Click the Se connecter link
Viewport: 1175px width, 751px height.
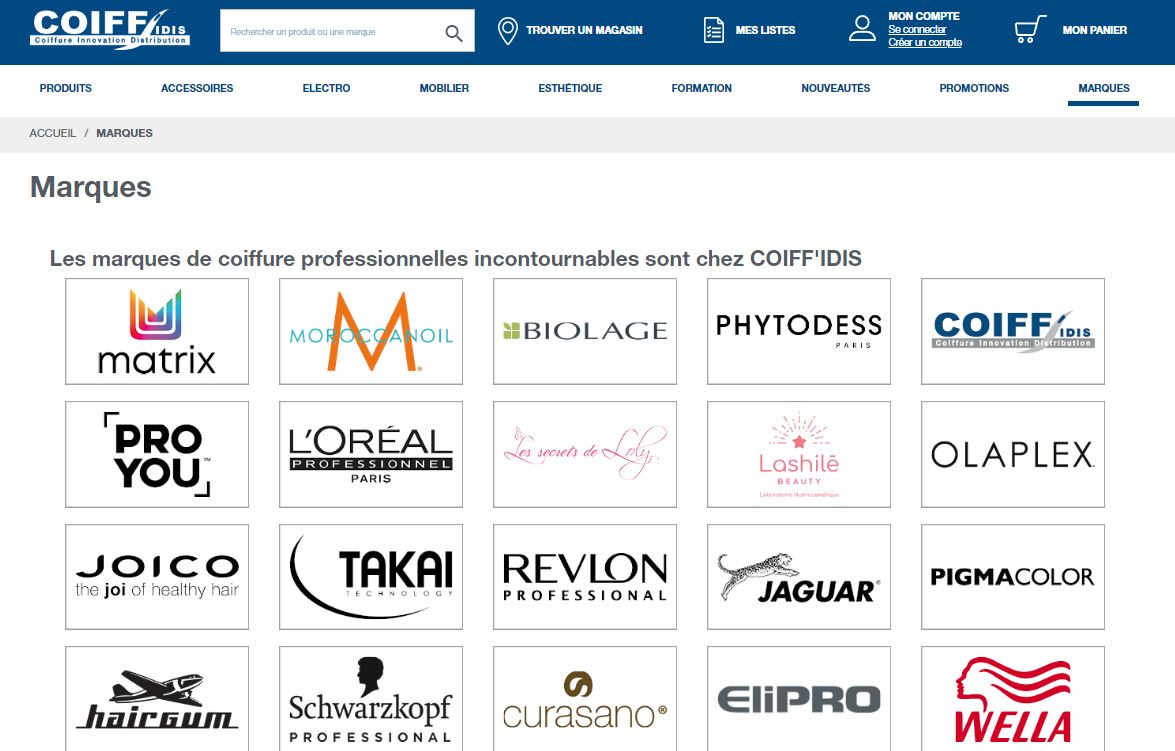click(917, 29)
